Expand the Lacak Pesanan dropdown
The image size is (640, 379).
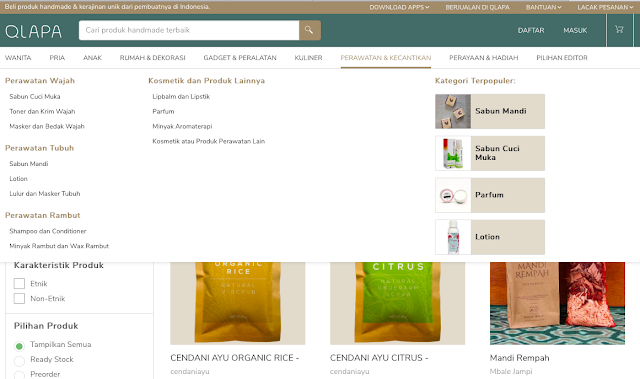pyautogui.click(x=605, y=7)
